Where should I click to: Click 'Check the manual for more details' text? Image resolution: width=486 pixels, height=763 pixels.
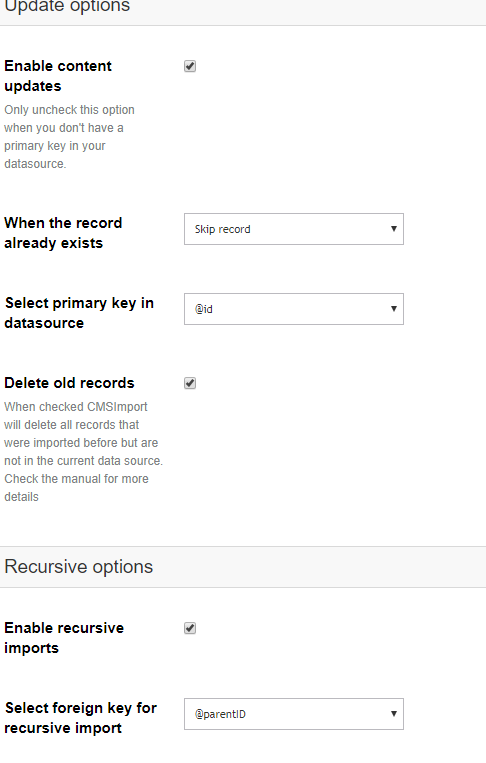76,488
